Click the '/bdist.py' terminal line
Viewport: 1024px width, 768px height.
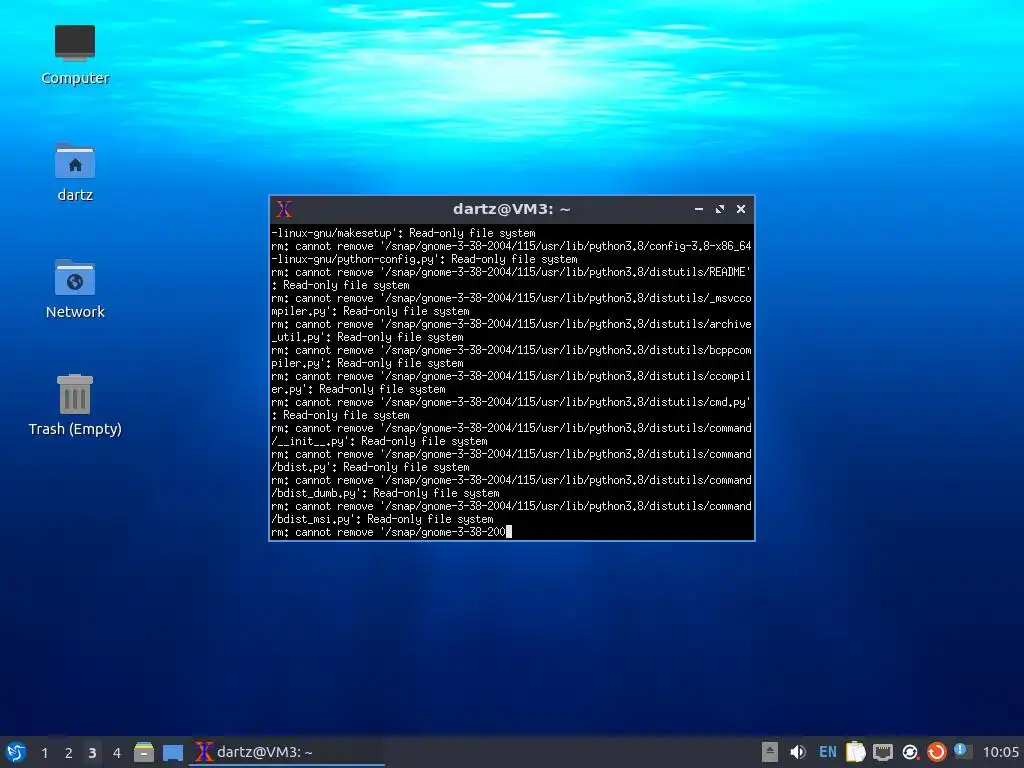pyautogui.click(x=370, y=467)
